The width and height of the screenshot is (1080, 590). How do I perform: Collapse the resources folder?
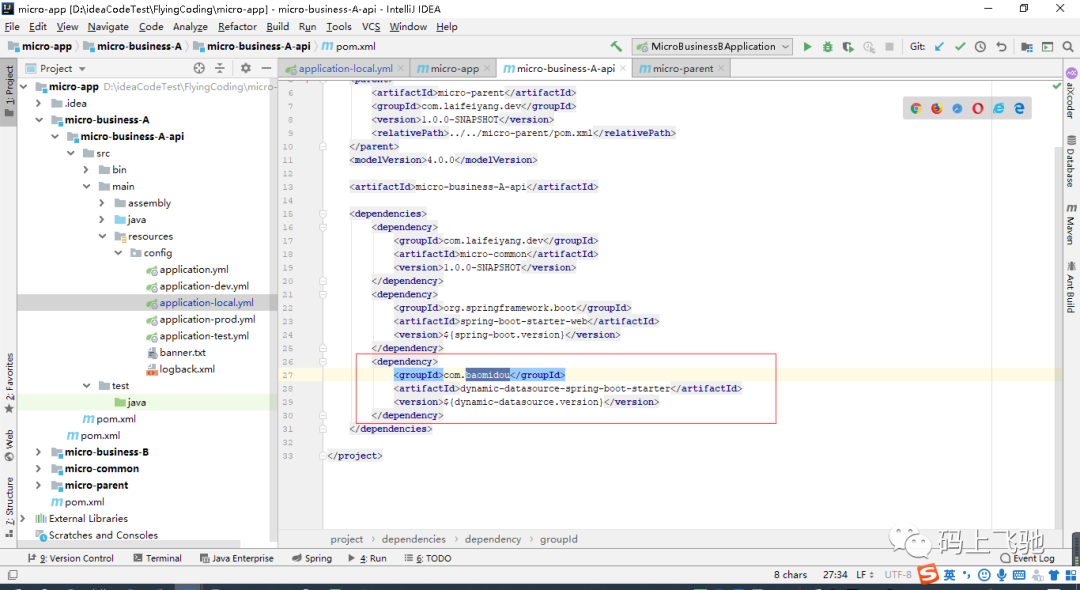tap(102, 236)
